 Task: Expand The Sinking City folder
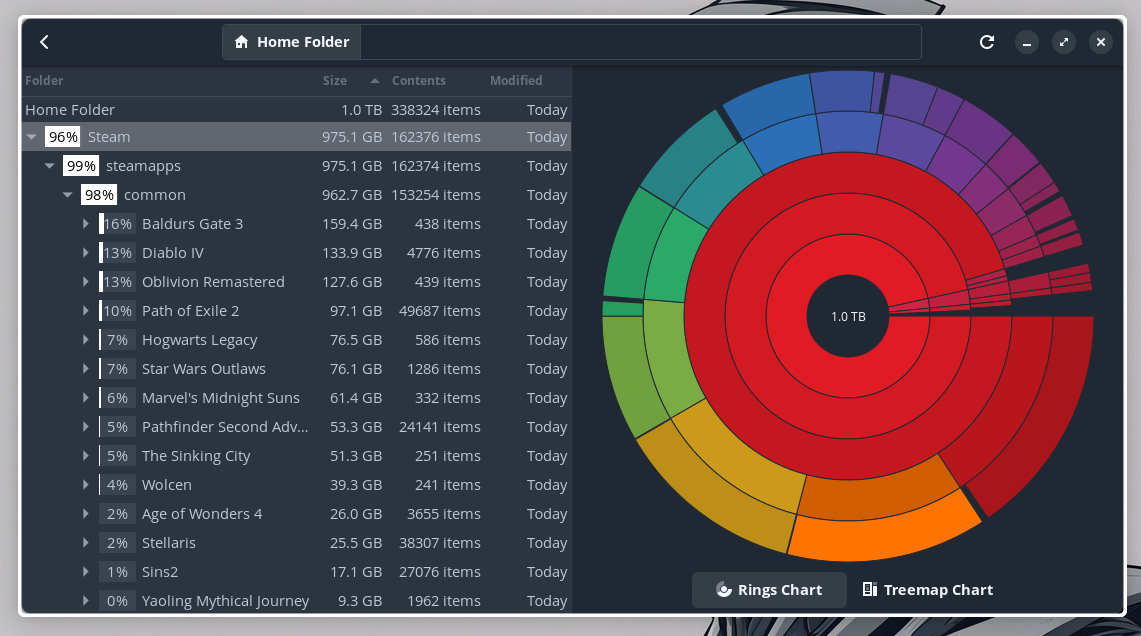(86, 456)
